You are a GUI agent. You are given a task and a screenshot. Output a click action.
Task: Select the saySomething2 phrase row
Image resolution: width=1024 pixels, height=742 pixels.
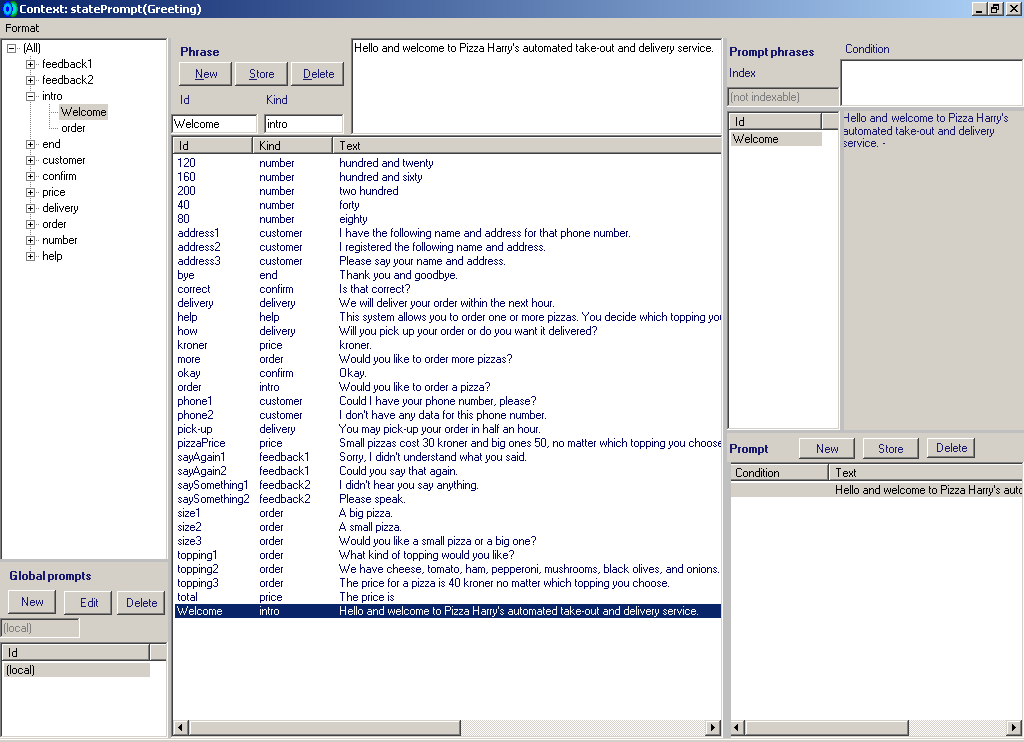448,499
